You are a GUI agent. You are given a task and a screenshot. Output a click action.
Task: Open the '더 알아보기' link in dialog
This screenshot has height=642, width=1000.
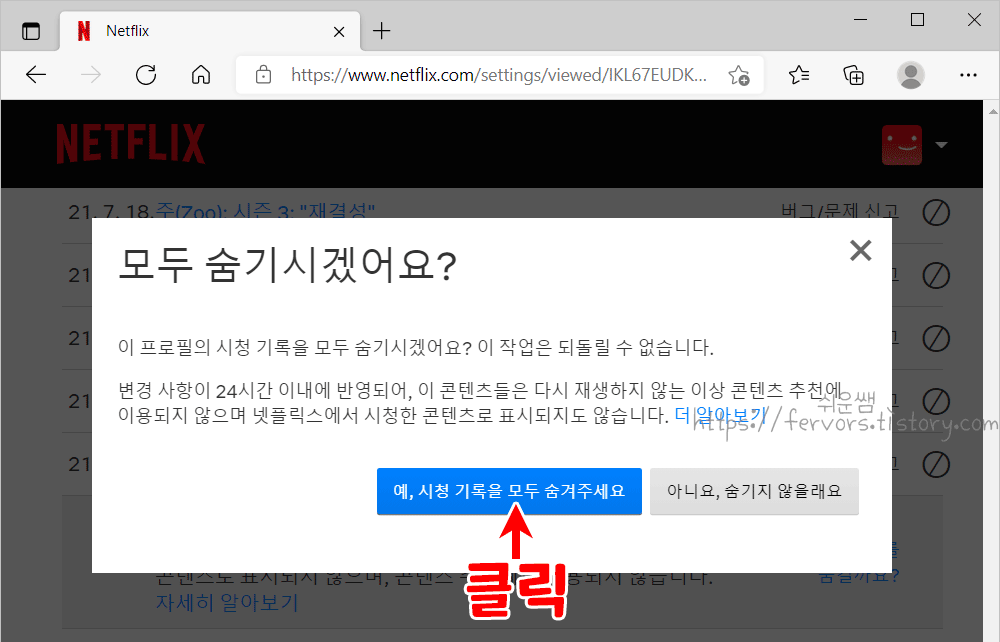[x=719, y=416]
